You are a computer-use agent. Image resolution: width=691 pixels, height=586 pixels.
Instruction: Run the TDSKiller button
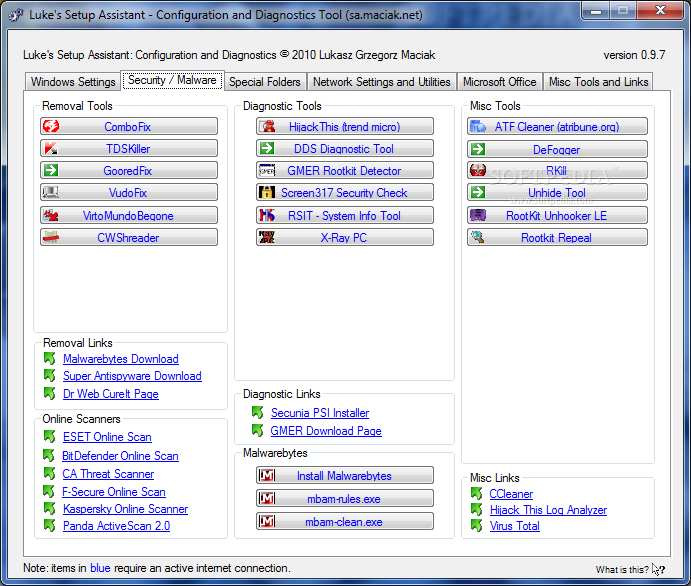coord(129,148)
